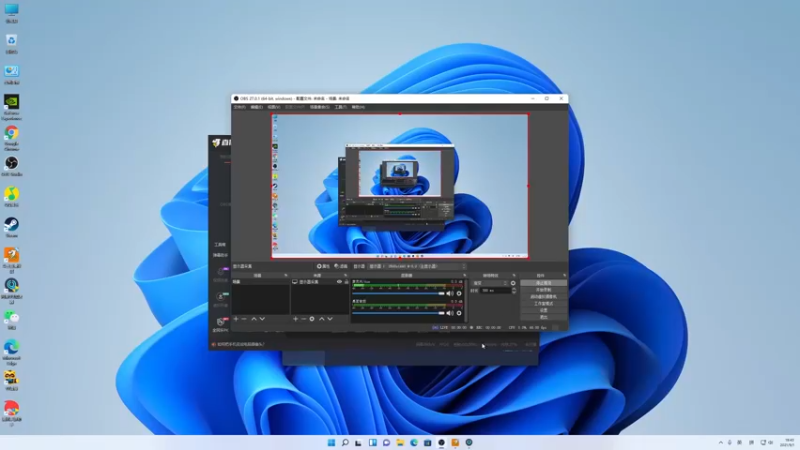Select the scene entry in Scenes list
The height and width of the screenshot is (450, 800).
tap(260, 282)
